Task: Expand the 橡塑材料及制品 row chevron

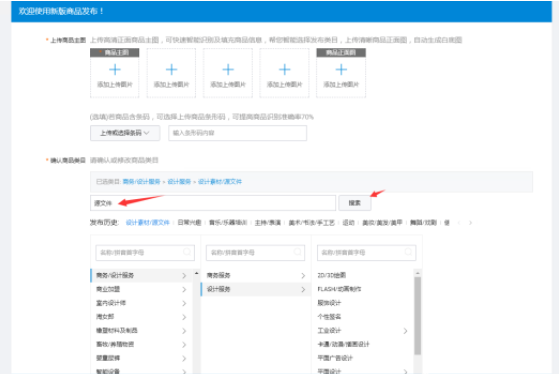Action: 184,331
